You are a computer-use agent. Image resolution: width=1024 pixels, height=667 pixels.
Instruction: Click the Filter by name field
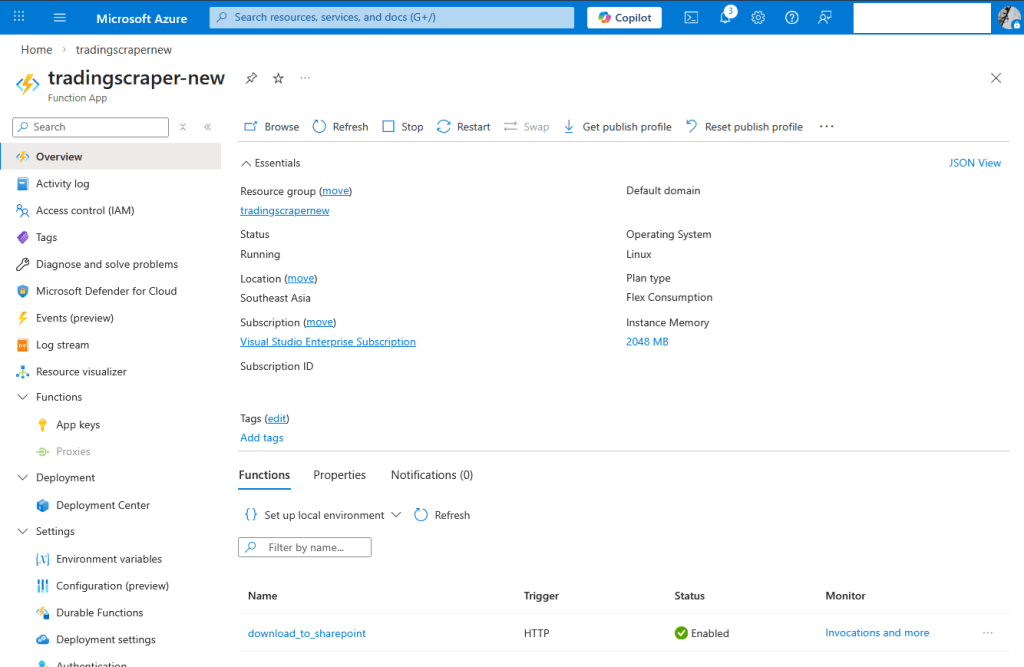[305, 547]
